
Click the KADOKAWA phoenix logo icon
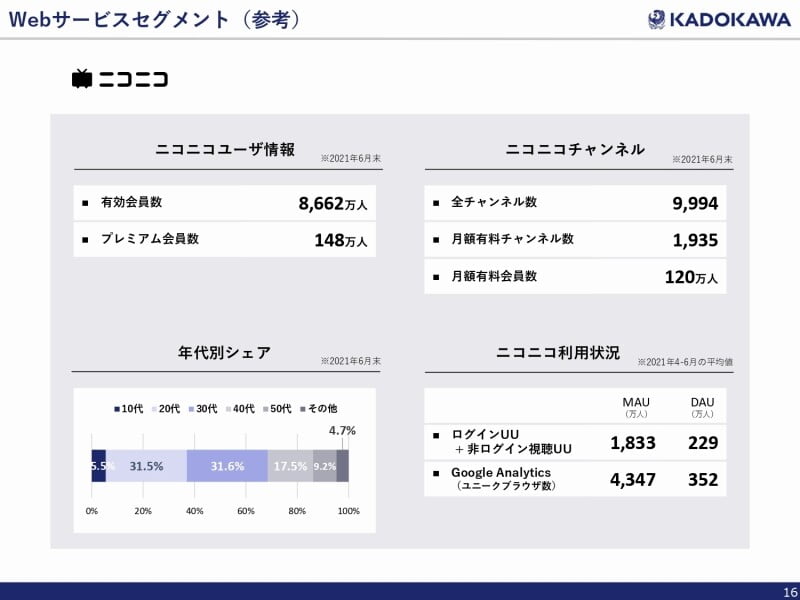tap(654, 19)
